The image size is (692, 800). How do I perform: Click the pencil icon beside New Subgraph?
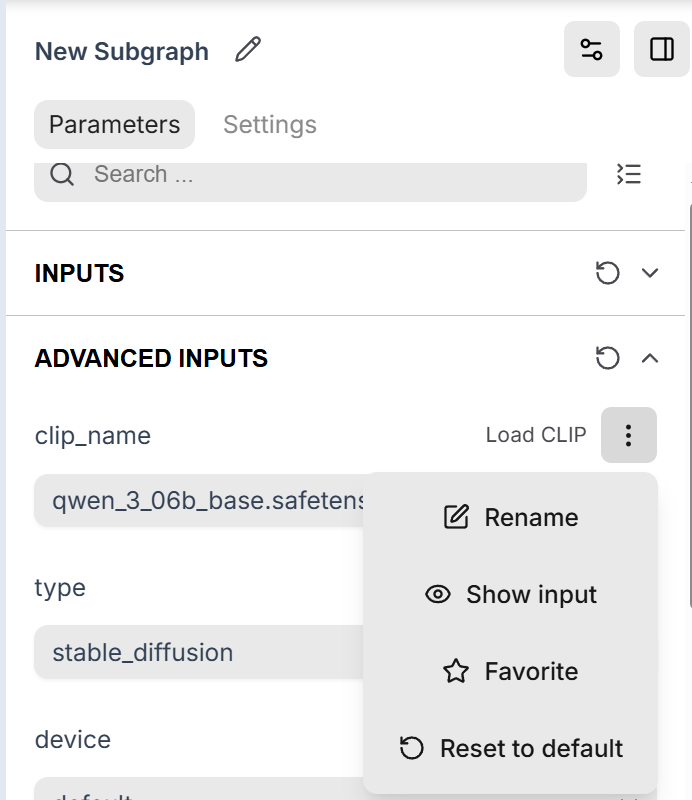(248, 49)
